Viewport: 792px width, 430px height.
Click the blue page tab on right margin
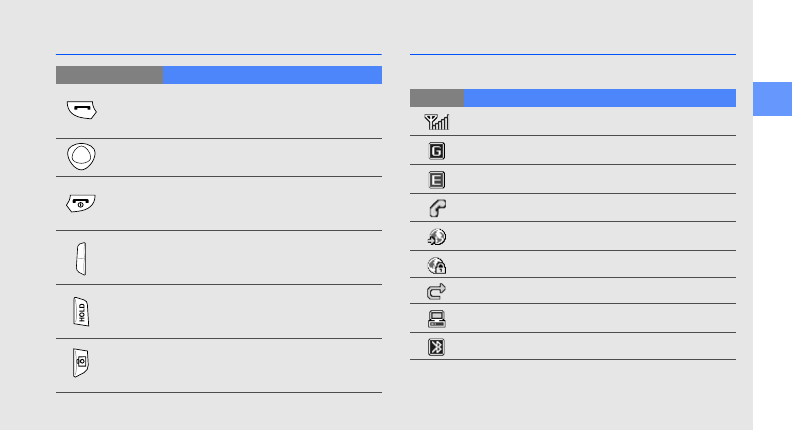pyautogui.click(x=771, y=98)
